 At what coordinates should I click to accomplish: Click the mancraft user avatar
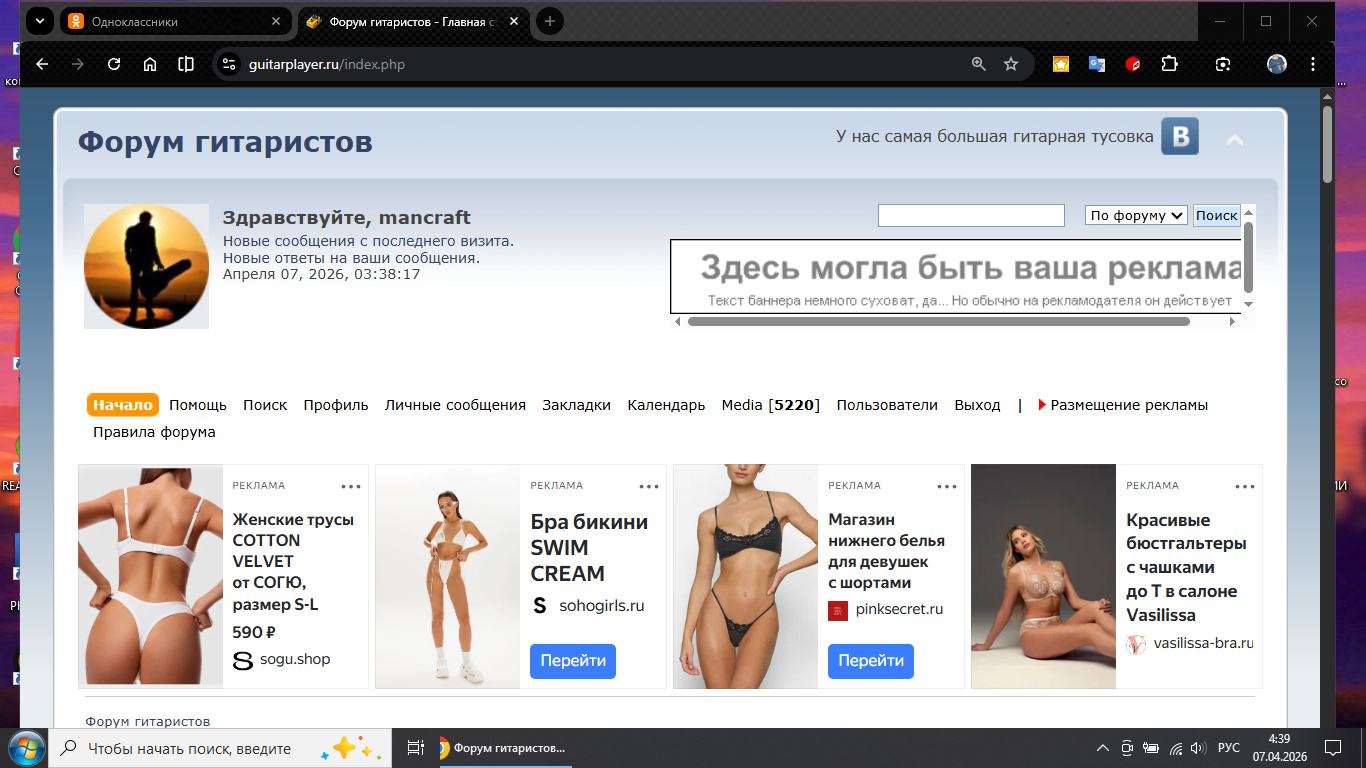[146, 267]
